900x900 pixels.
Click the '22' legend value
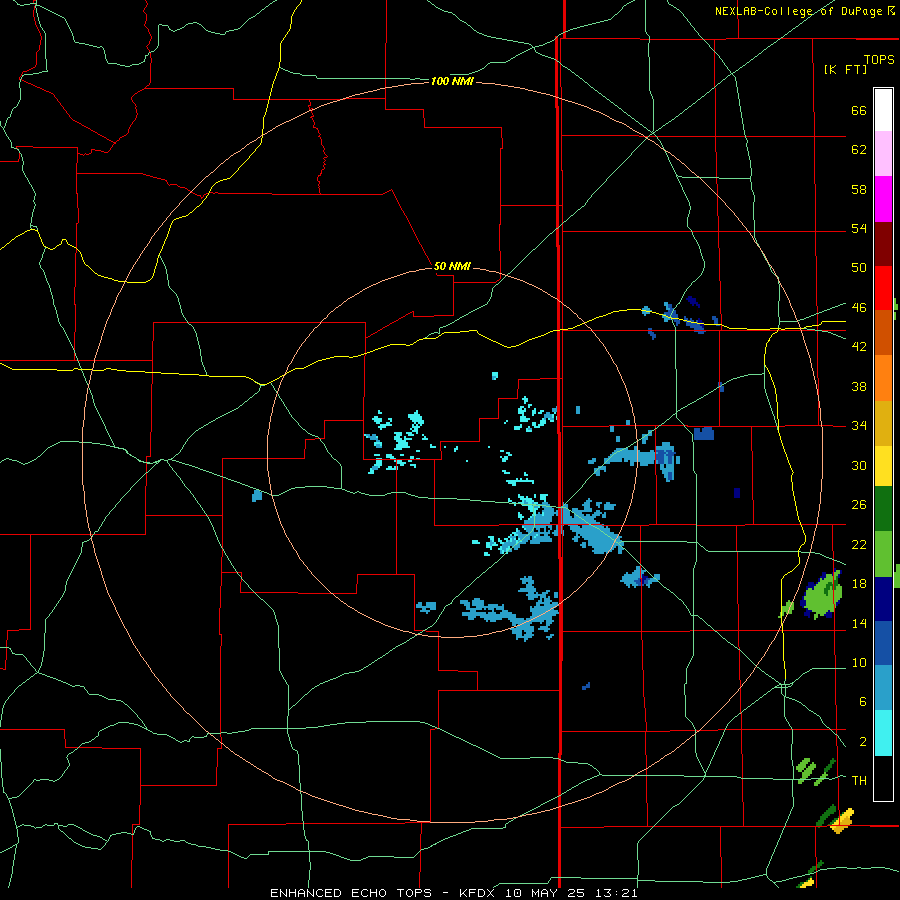click(859, 544)
